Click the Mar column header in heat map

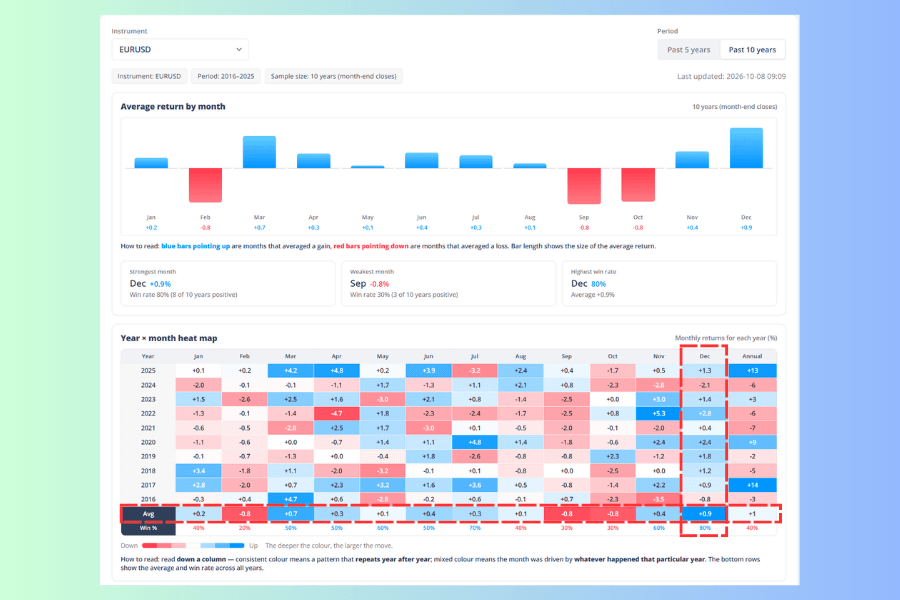(x=290, y=356)
